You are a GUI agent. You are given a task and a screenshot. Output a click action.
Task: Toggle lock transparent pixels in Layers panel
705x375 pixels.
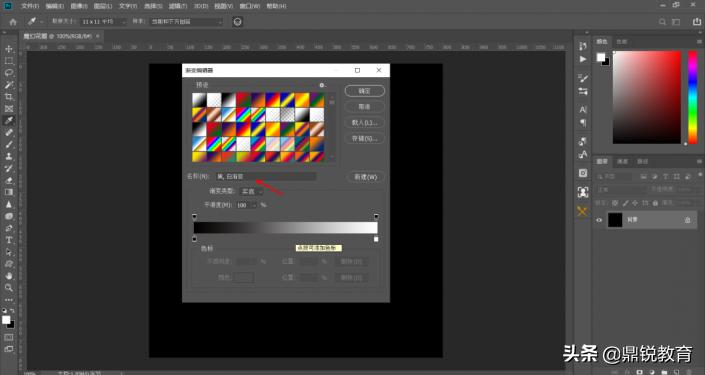point(615,203)
